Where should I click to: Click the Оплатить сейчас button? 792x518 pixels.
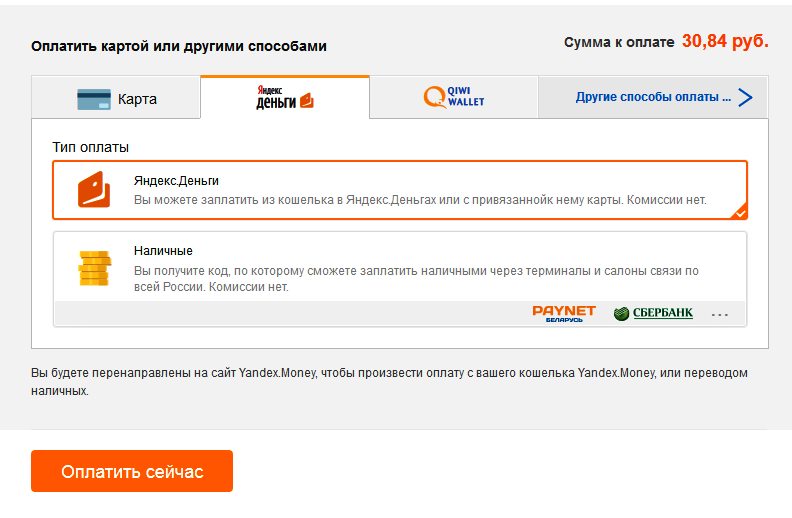pyautogui.click(x=132, y=471)
